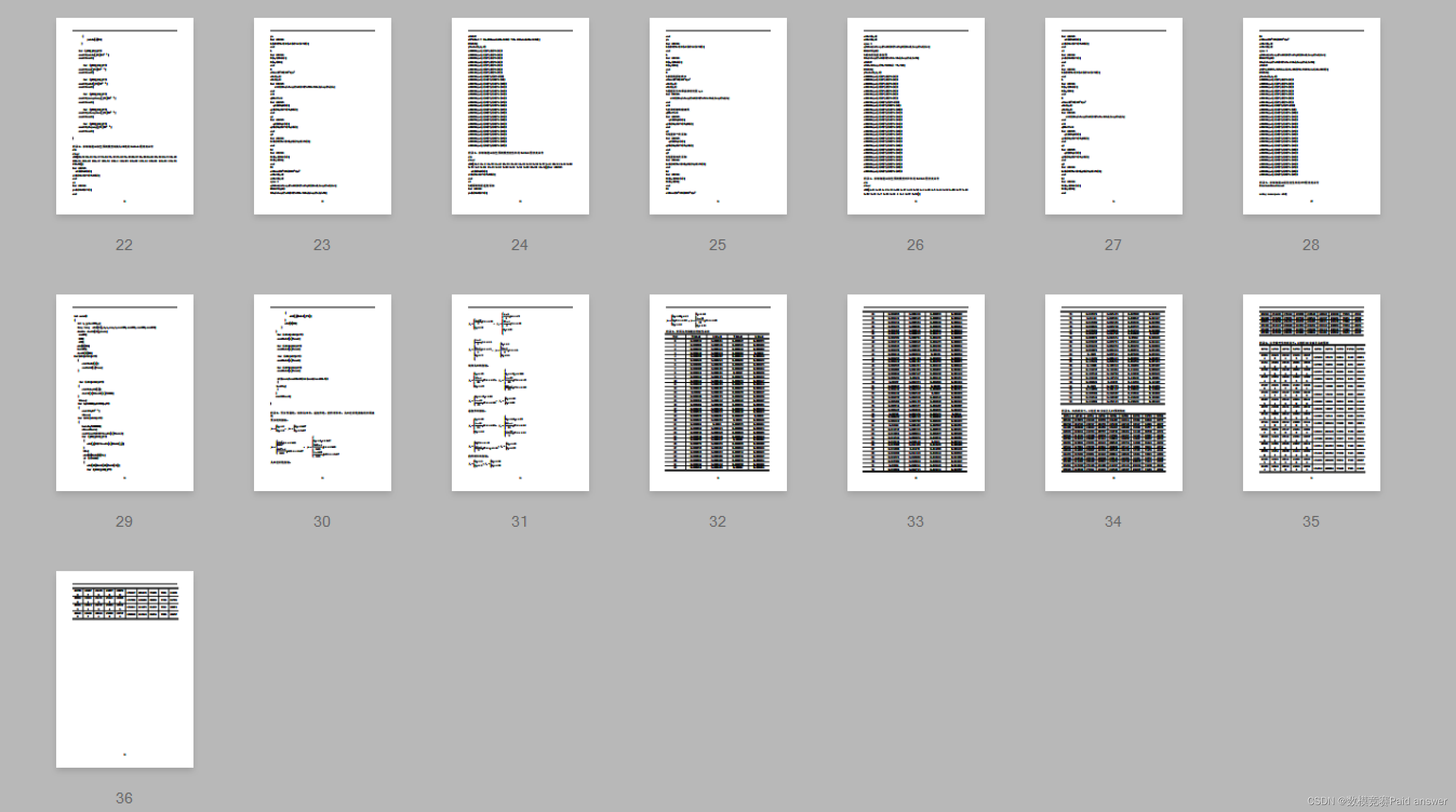Open page 35 thumbnail
The width and height of the screenshot is (1456, 812).
1311,392
